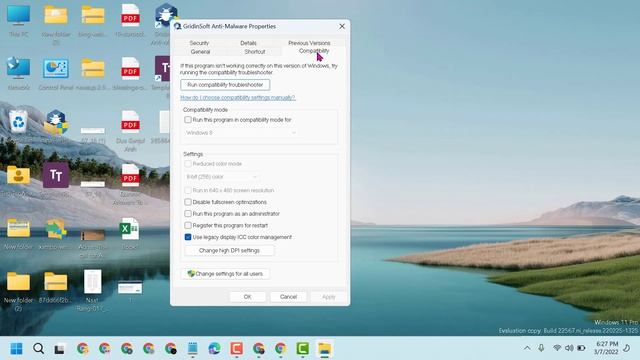Click Change settings for all users
The image size is (640, 360).
click(225, 274)
